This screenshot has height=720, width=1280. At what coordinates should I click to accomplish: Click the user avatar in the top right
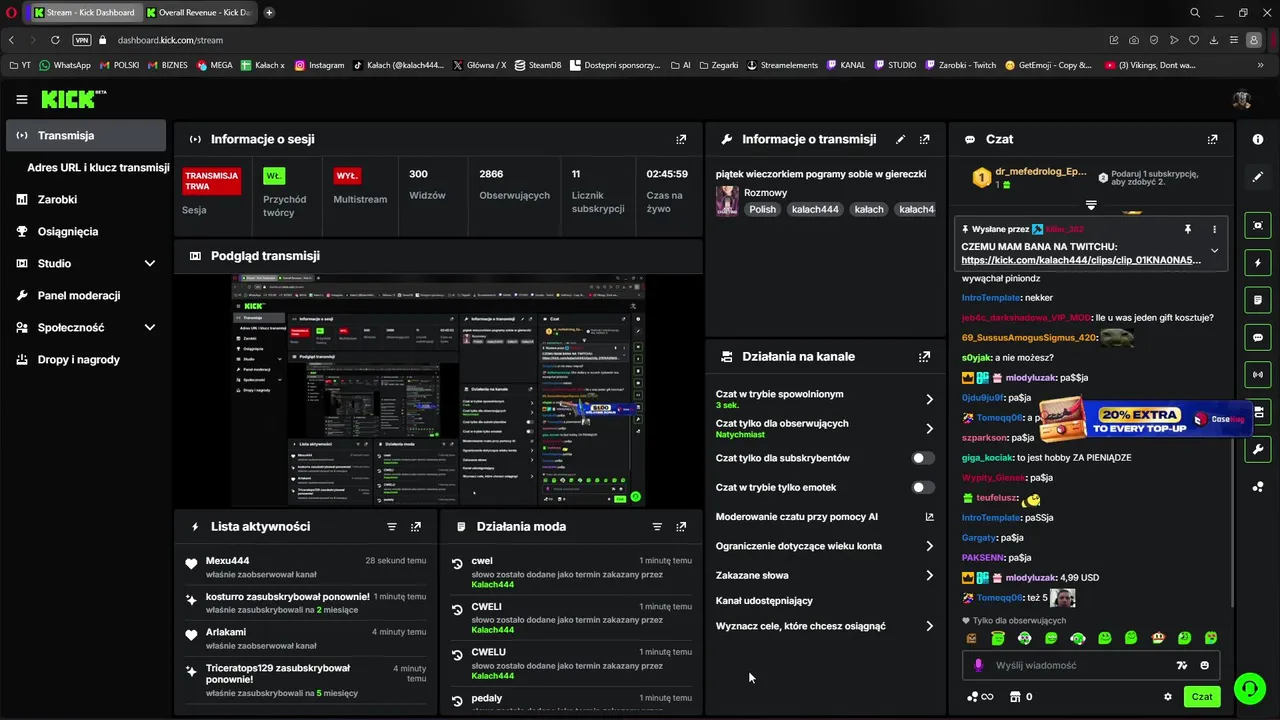click(x=1242, y=99)
